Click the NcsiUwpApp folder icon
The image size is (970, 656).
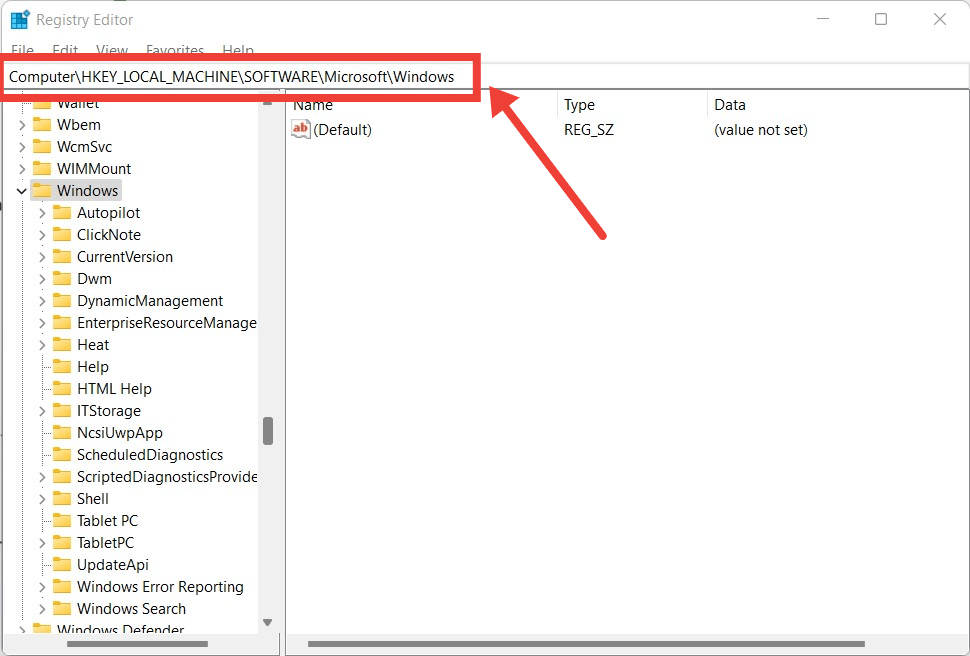click(62, 433)
